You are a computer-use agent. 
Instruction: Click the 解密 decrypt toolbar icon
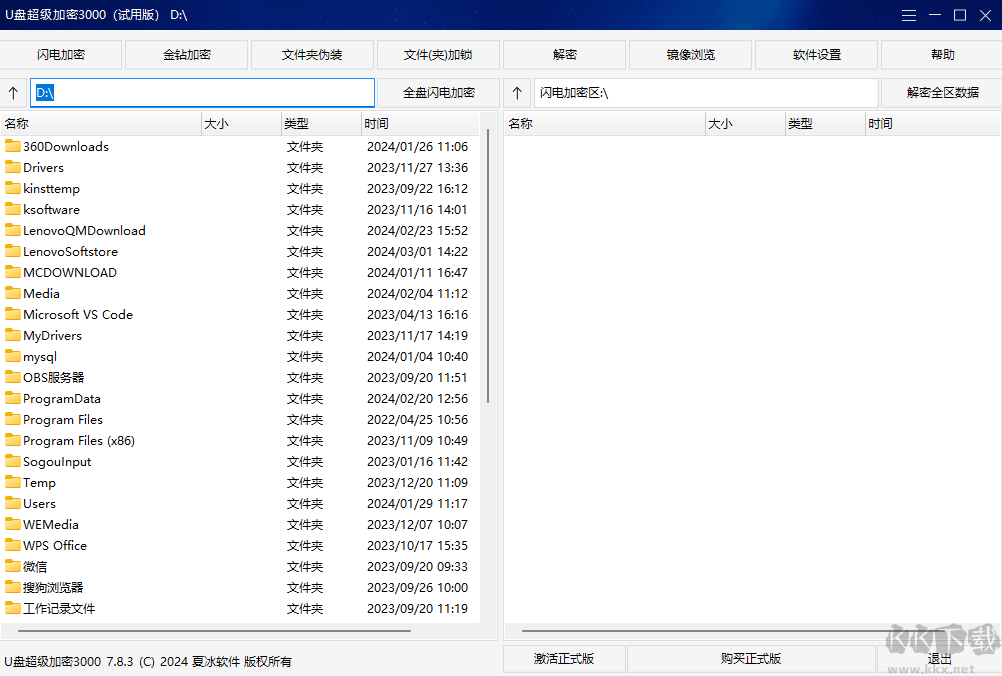tap(564, 54)
